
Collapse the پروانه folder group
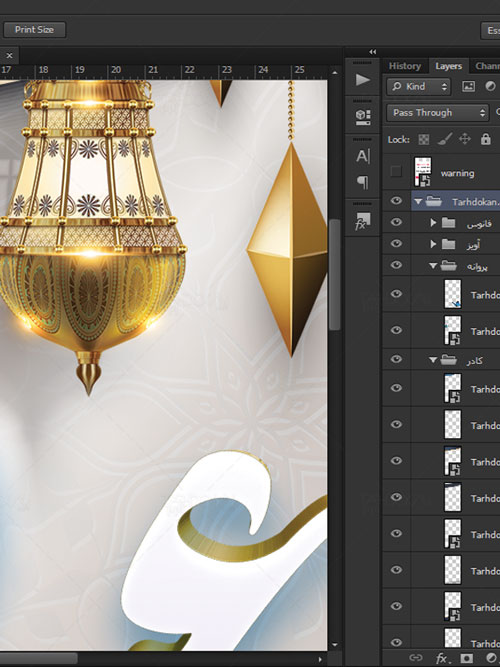433,265
